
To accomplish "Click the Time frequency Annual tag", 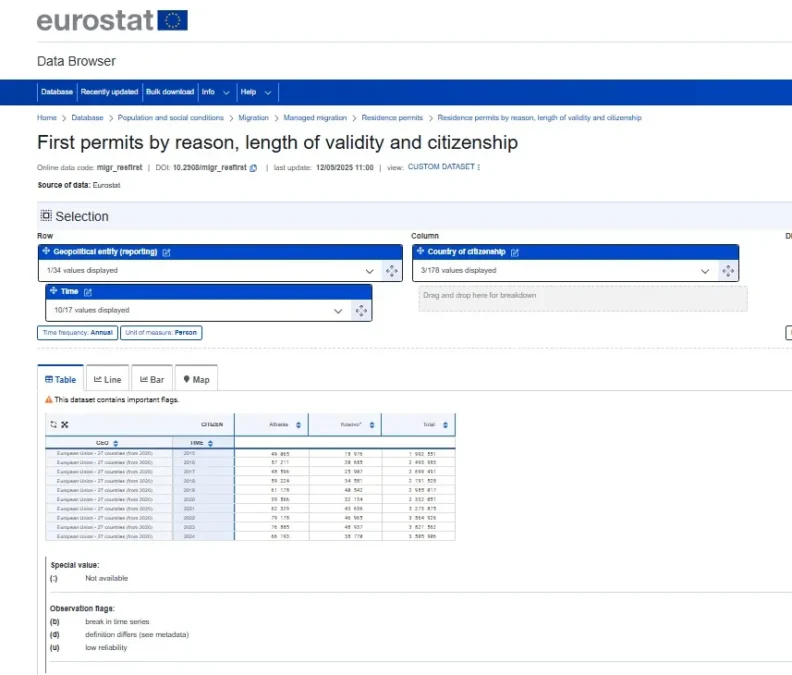I will tap(77, 332).
